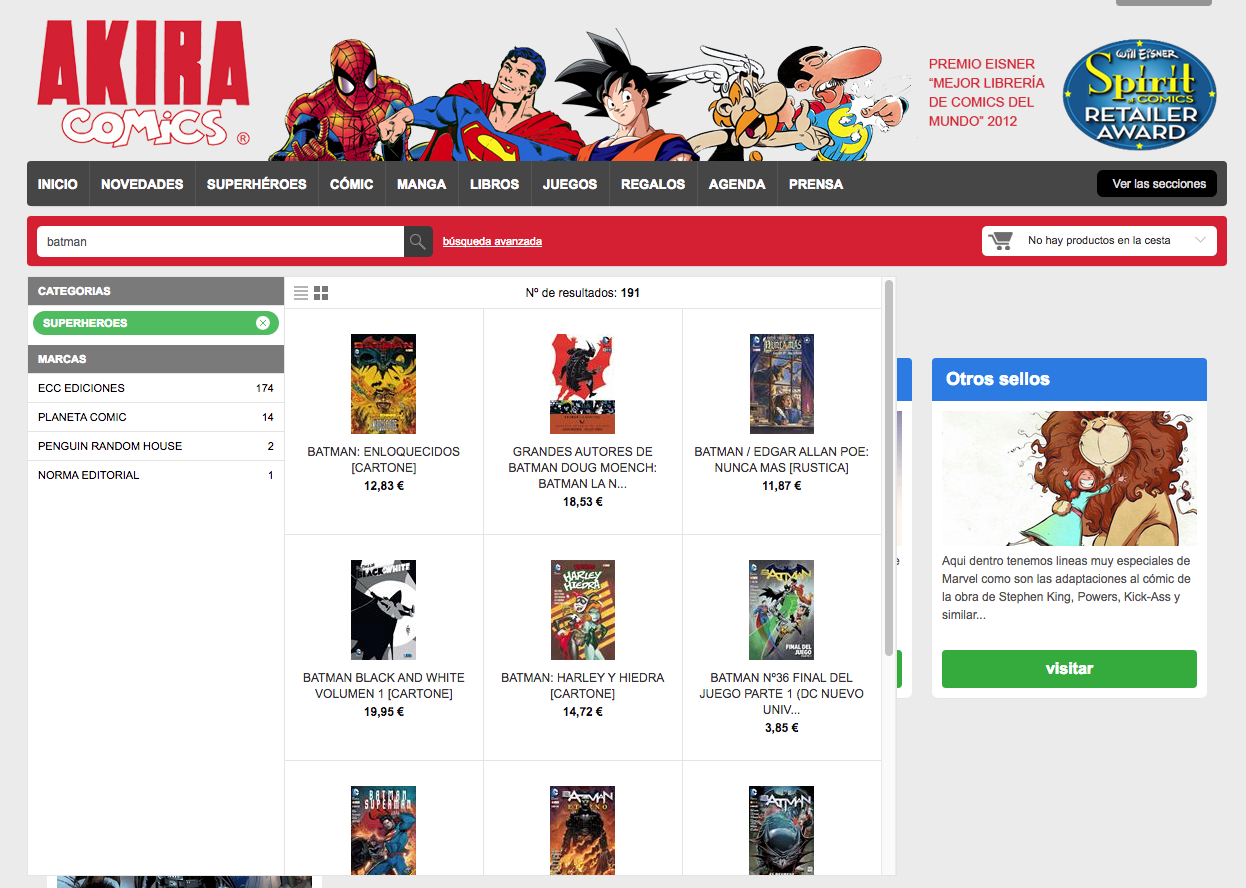Open the Ver las secciones menu
Image resolution: width=1246 pixels, height=888 pixels.
pyautogui.click(x=1158, y=184)
